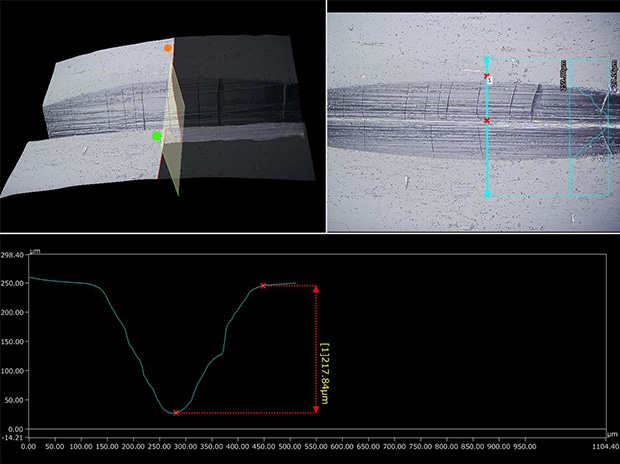
Task: Click the green marker dot in 3D view
Action: coord(157,135)
